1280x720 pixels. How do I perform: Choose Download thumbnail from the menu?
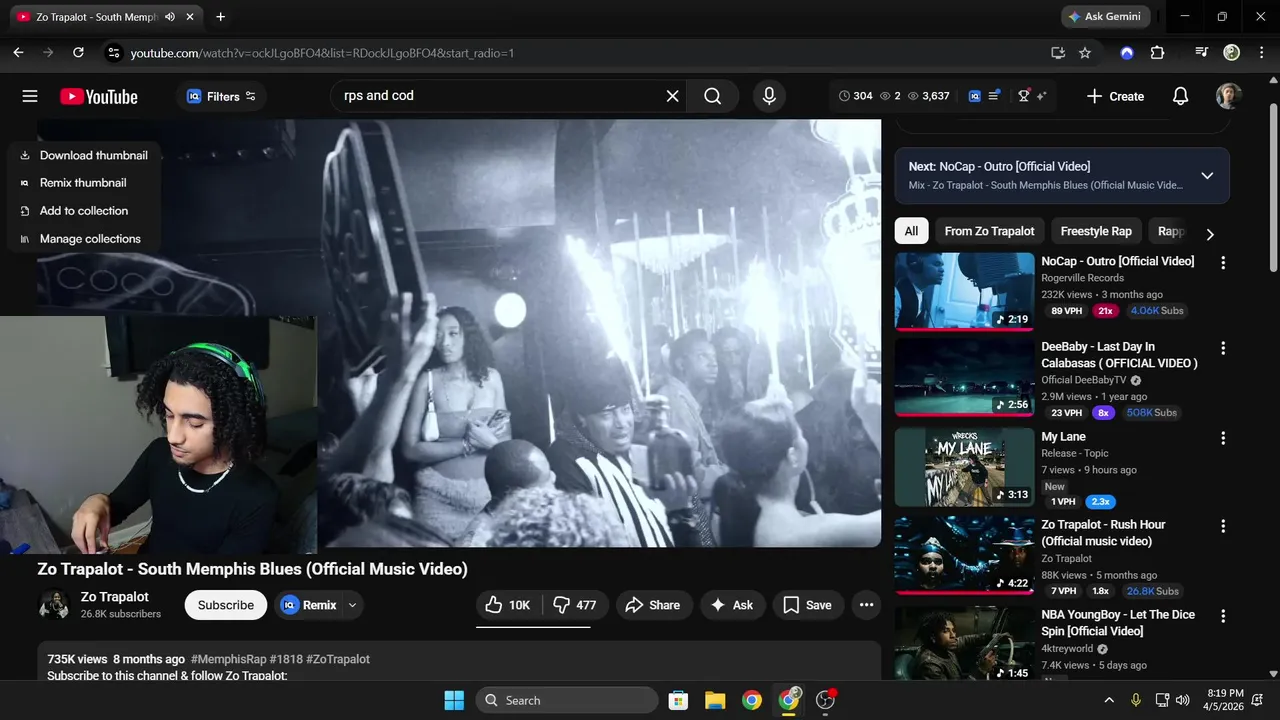coord(84,155)
